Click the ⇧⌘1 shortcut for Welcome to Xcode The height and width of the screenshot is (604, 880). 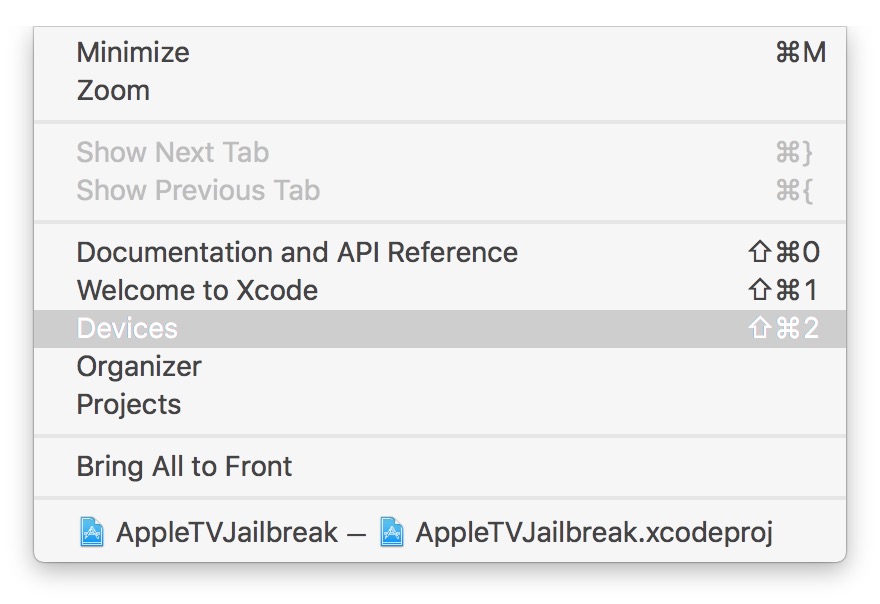(783, 290)
